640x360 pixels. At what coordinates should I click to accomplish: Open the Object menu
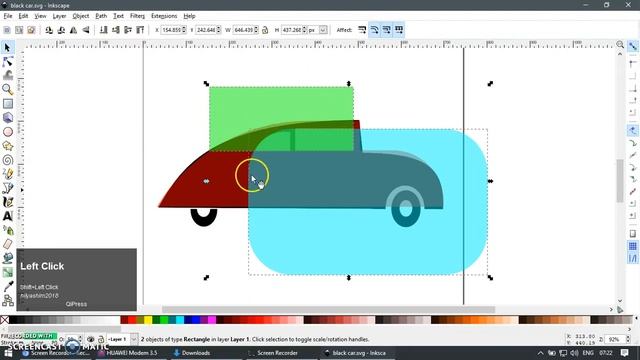(x=80, y=16)
